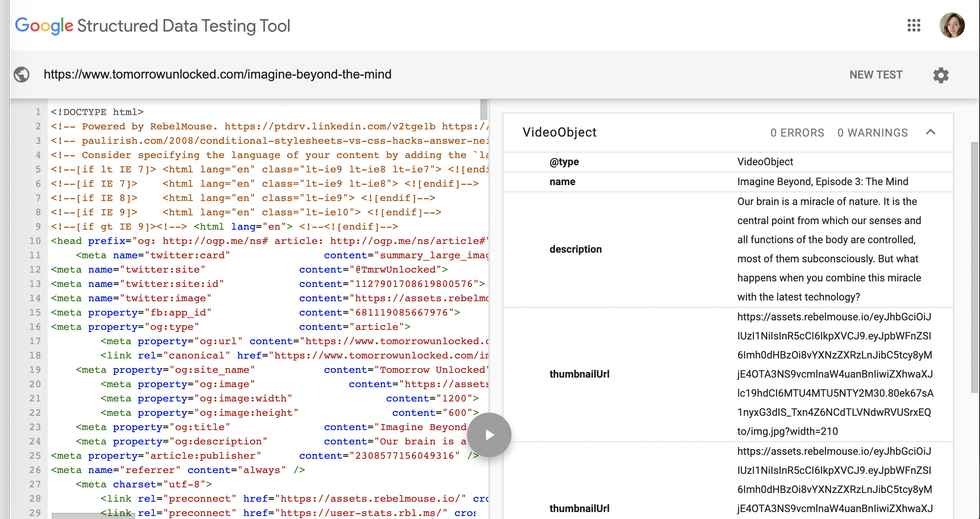Open the Google apps grid menu
Image resolution: width=980 pixels, height=519 pixels.
pos(913,26)
